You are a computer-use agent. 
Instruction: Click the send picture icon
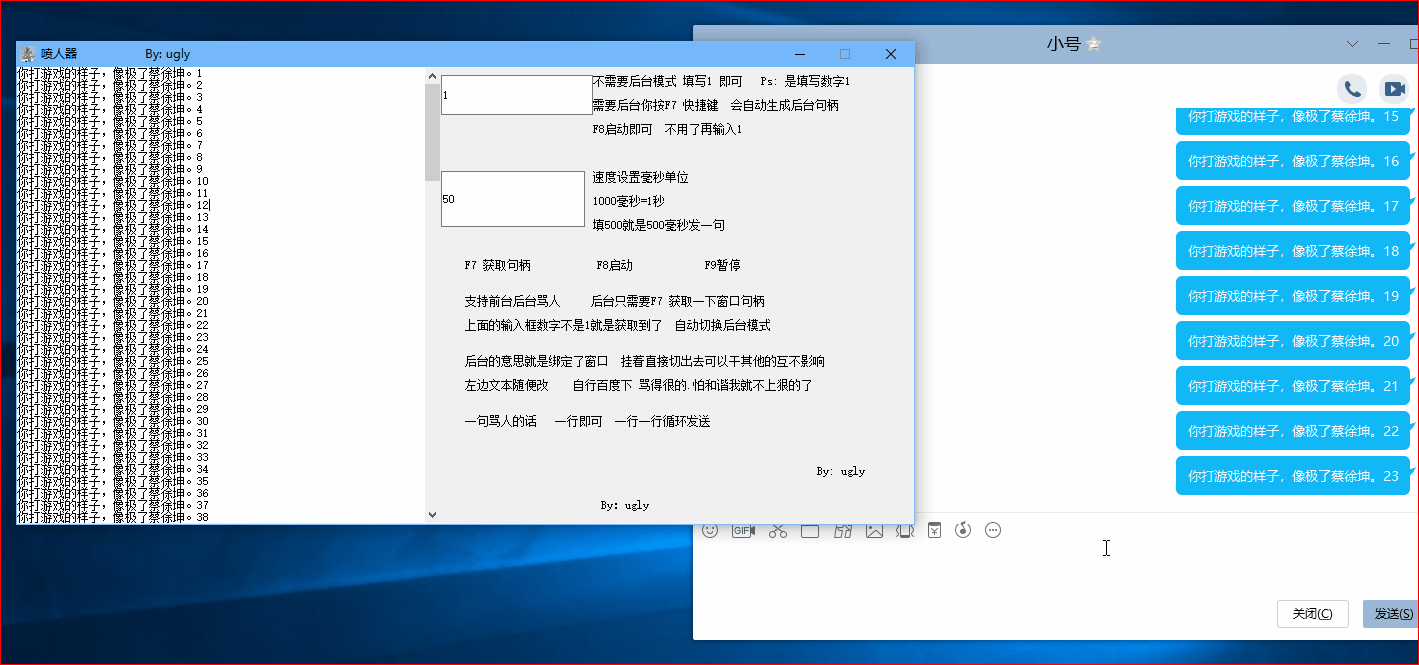(874, 530)
